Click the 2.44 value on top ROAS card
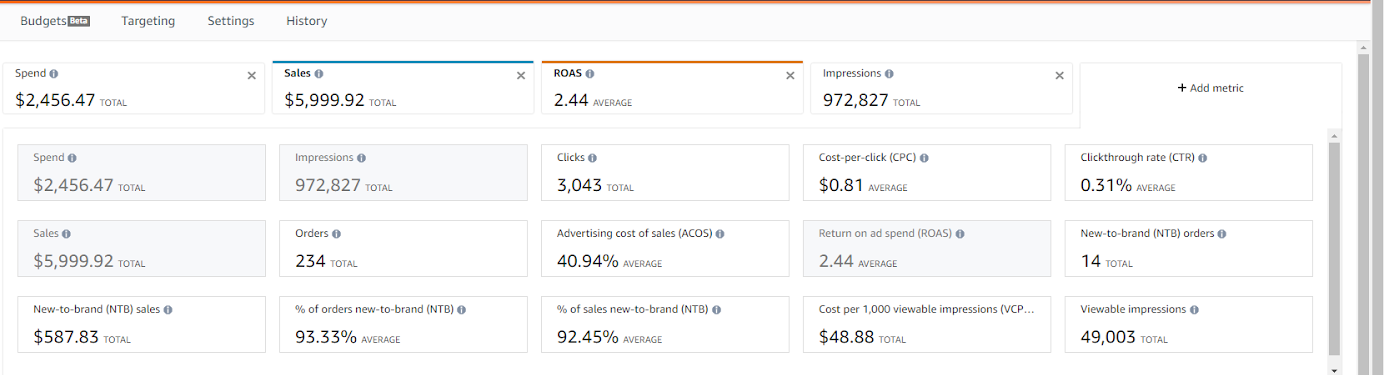The width and height of the screenshot is (1384, 375). [x=571, y=100]
